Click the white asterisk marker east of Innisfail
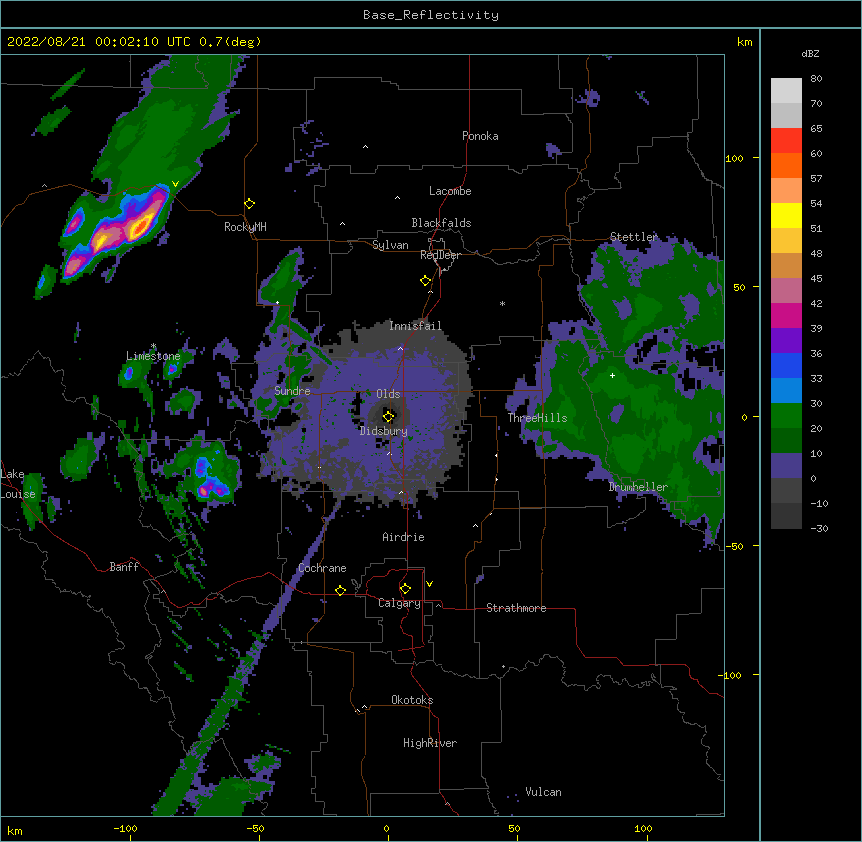Image resolution: width=862 pixels, height=842 pixels. click(x=502, y=303)
